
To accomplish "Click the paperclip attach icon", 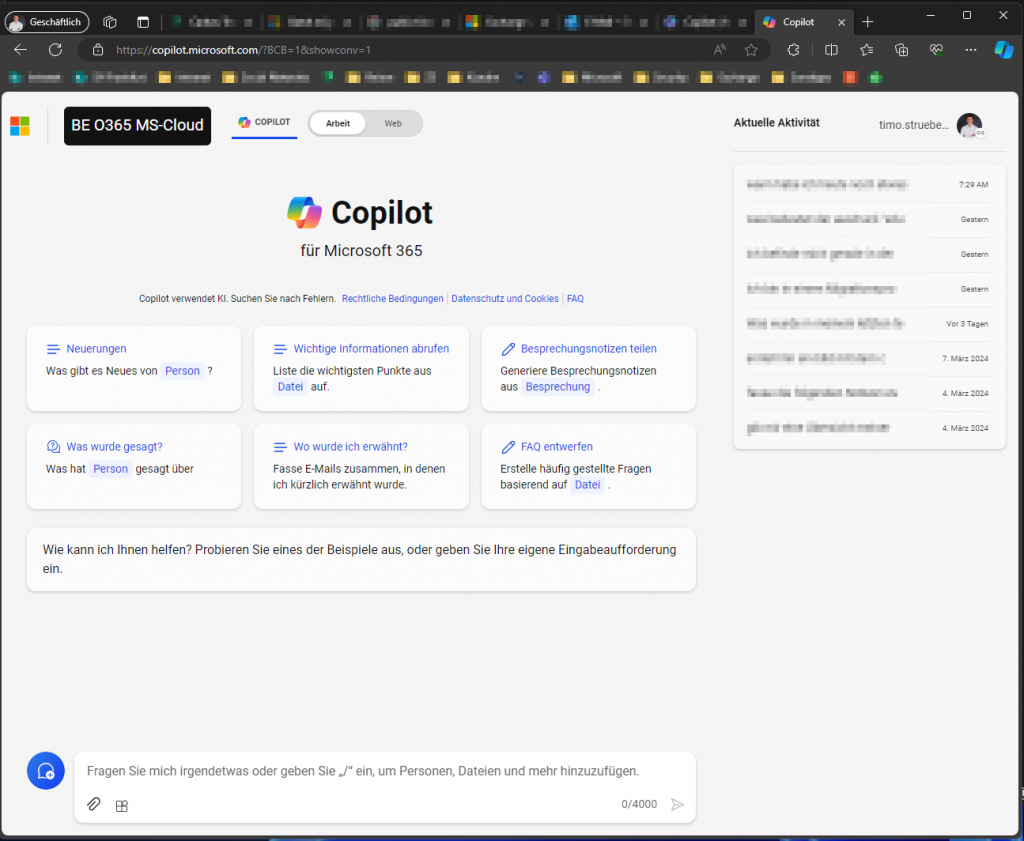I will [94, 804].
